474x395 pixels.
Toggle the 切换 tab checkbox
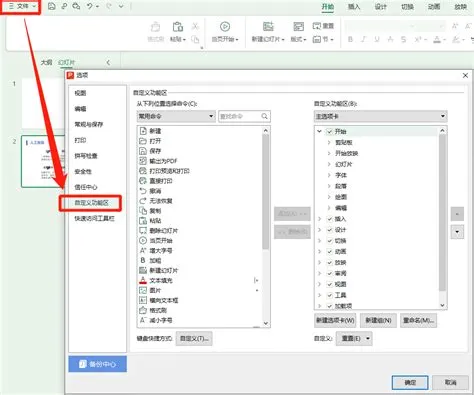click(330, 241)
